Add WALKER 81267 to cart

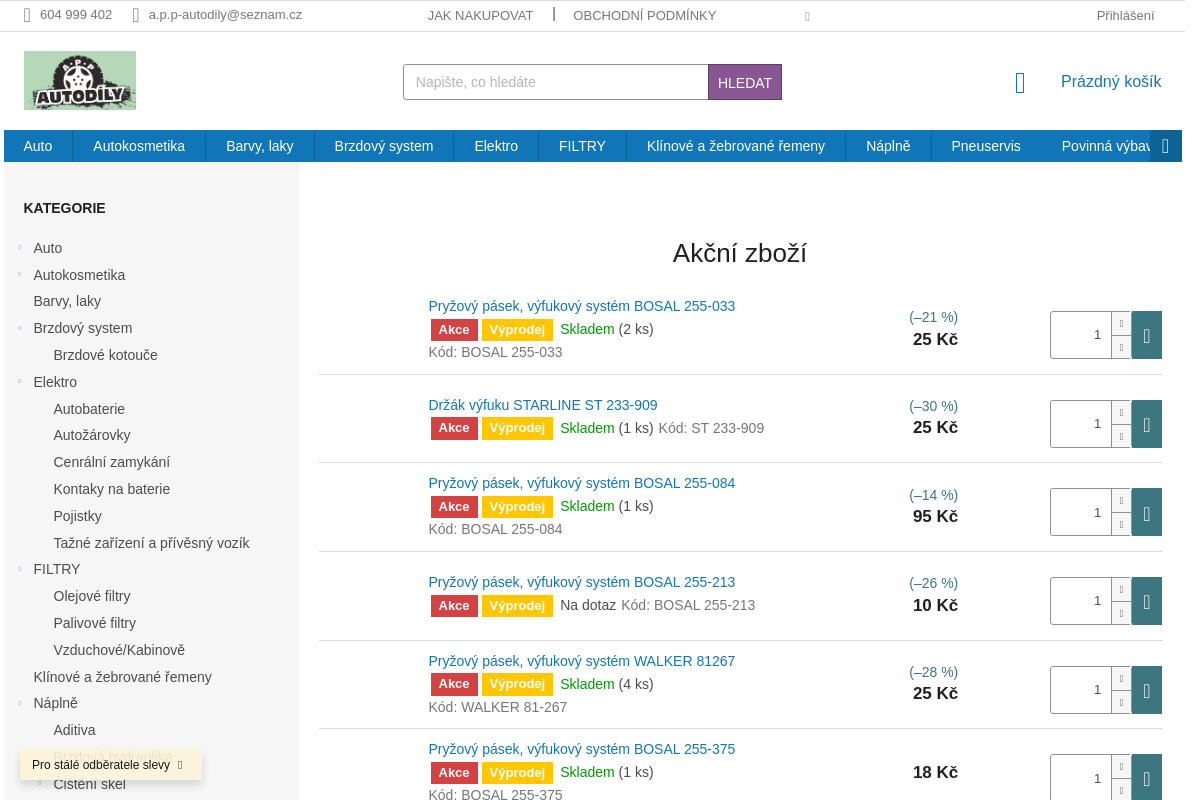point(1147,690)
